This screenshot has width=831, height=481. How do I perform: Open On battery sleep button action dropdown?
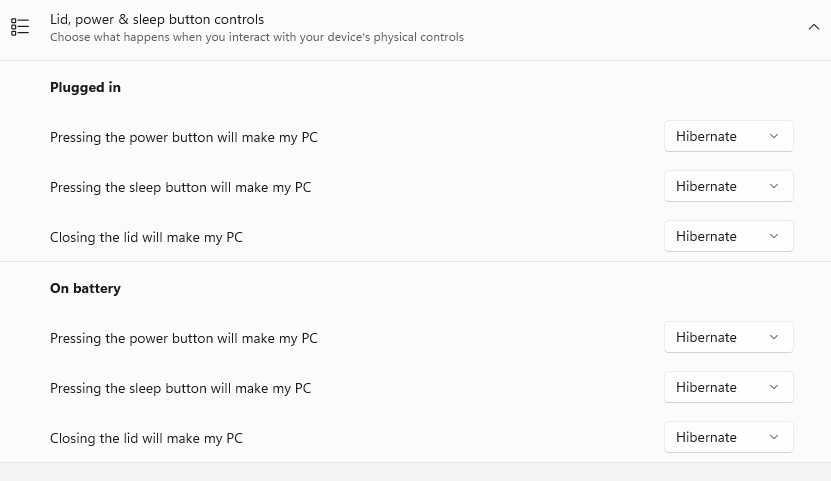pos(729,387)
